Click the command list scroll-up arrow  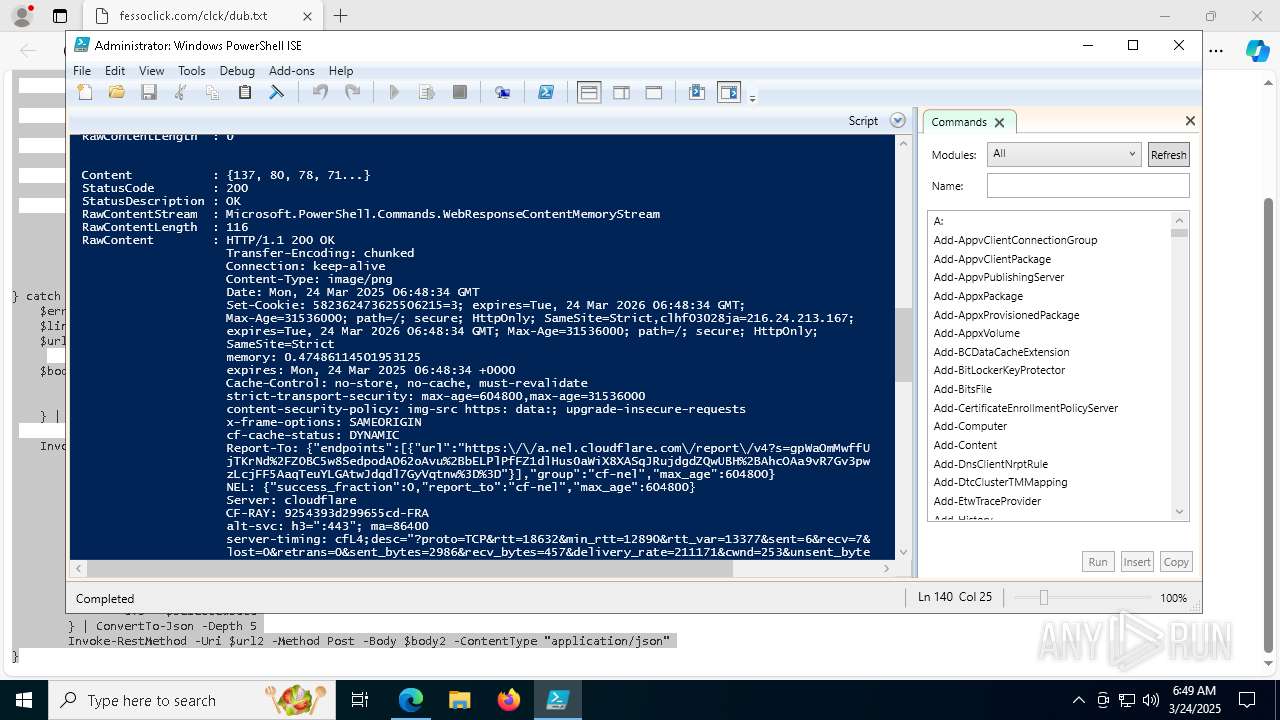point(1179,220)
